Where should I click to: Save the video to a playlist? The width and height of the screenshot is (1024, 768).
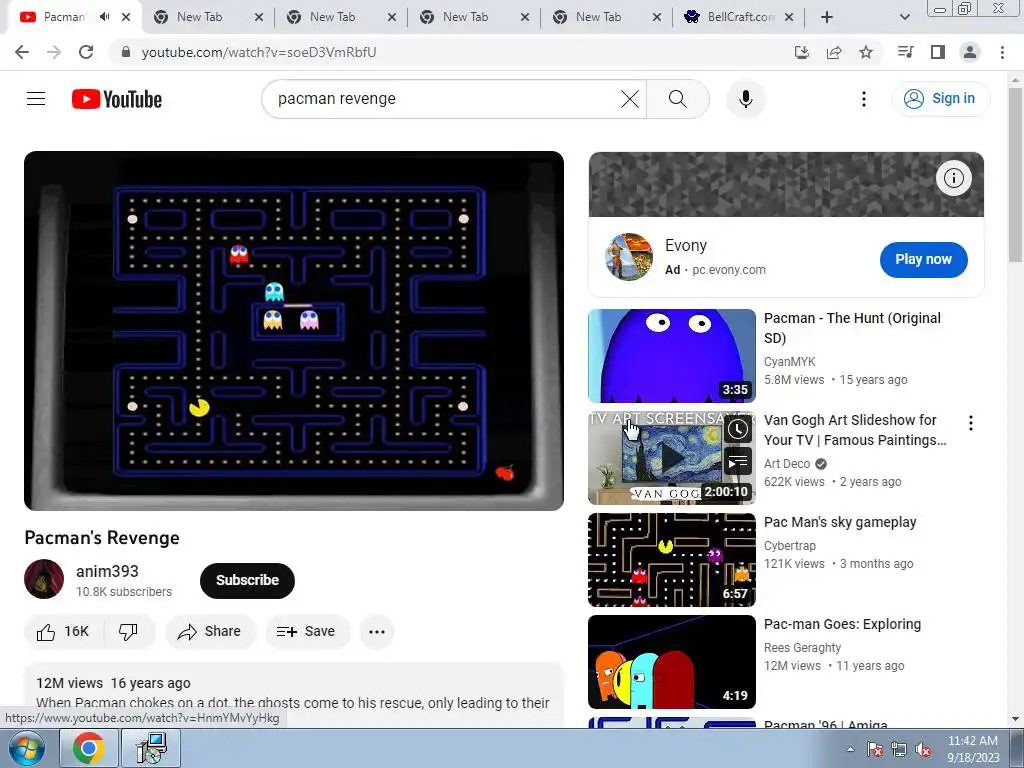click(x=306, y=632)
